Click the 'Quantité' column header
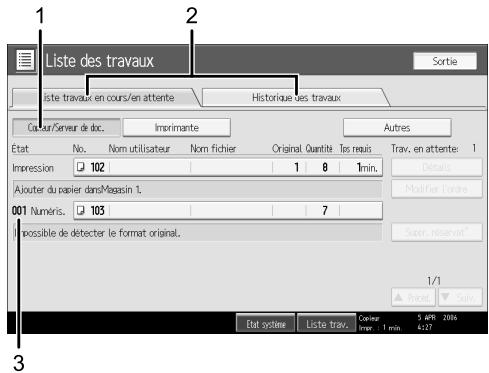 pos(319,149)
